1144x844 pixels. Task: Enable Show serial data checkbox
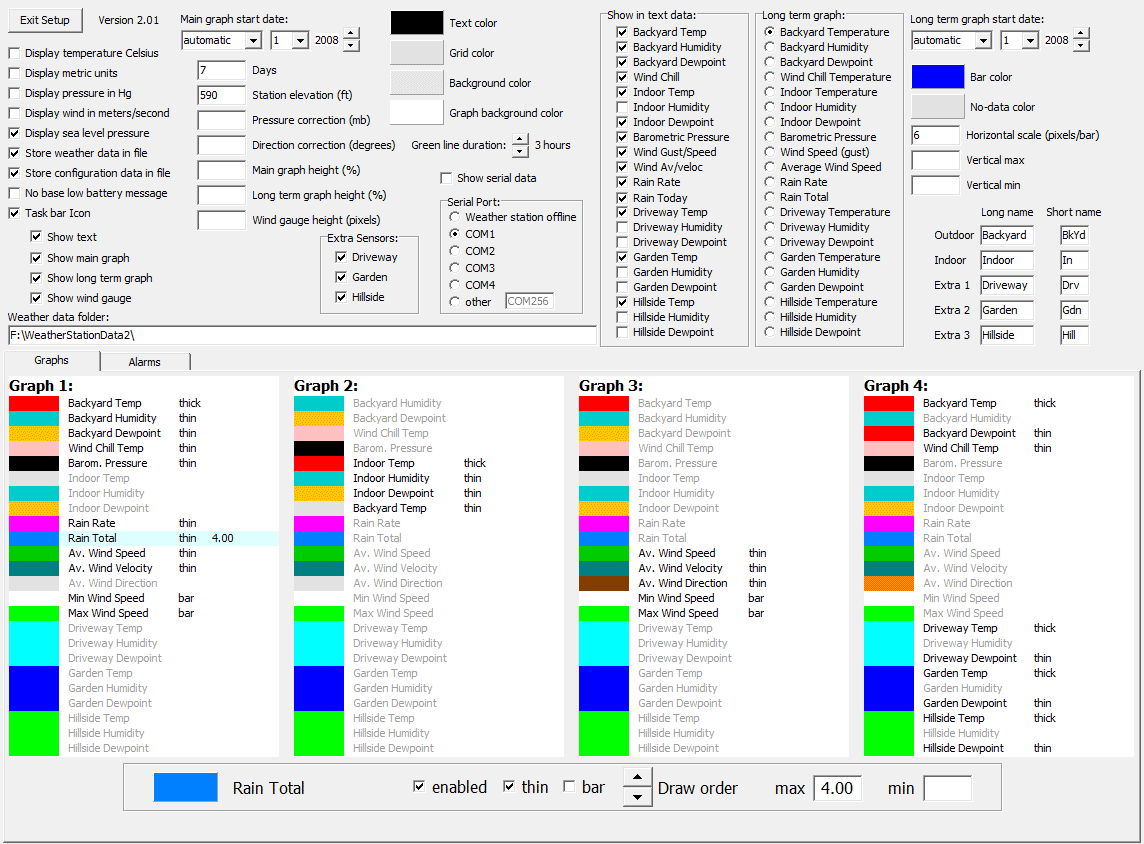[446, 178]
